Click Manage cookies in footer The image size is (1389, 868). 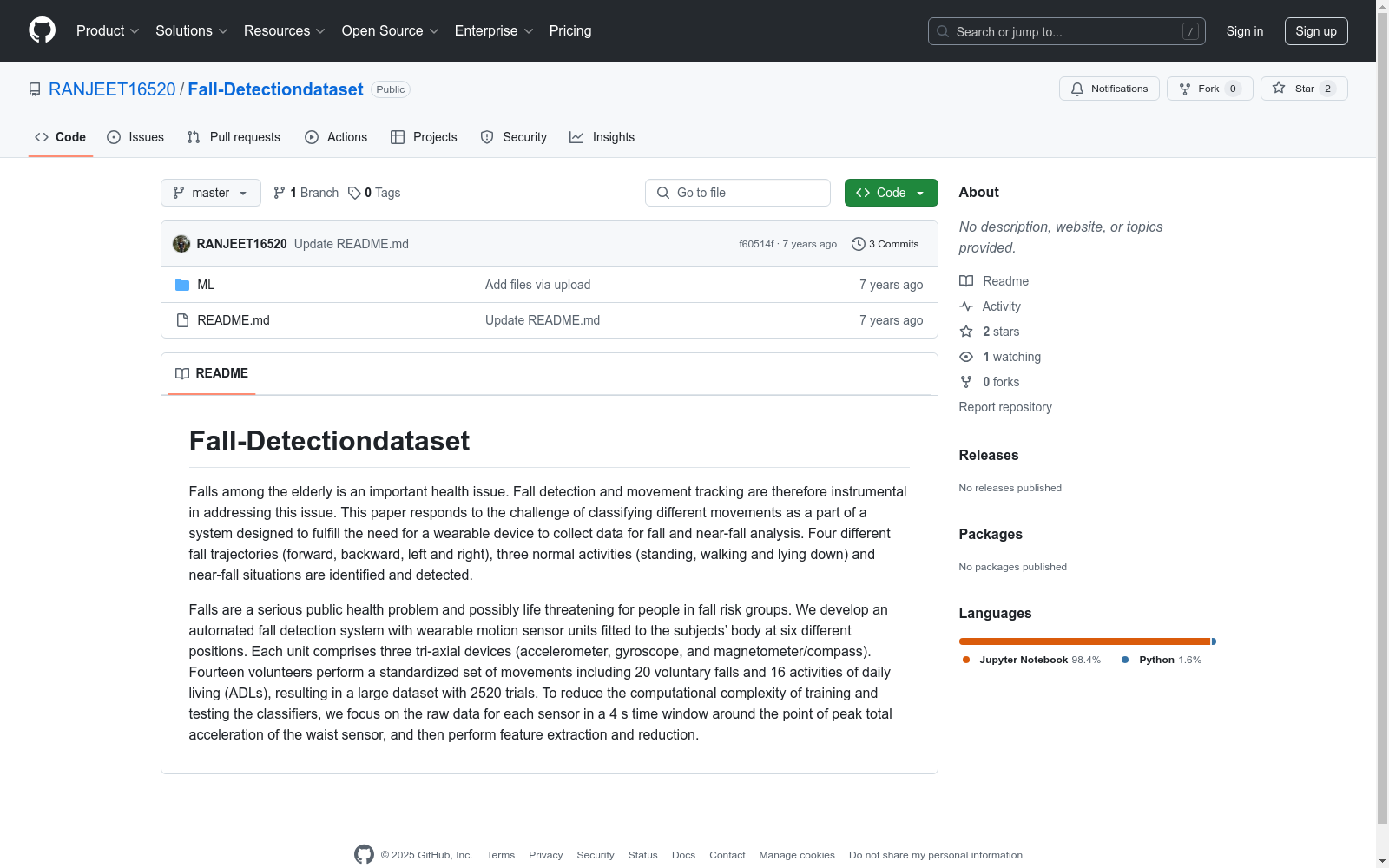tap(797, 855)
